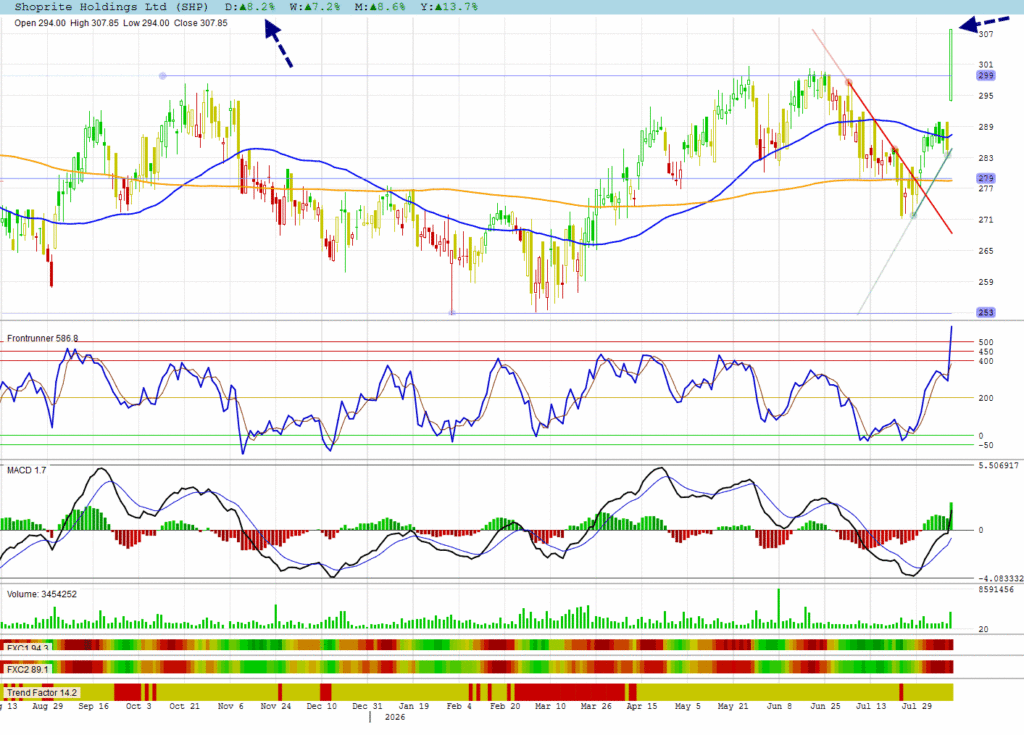Click the 301 price axis label

pos(985,65)
